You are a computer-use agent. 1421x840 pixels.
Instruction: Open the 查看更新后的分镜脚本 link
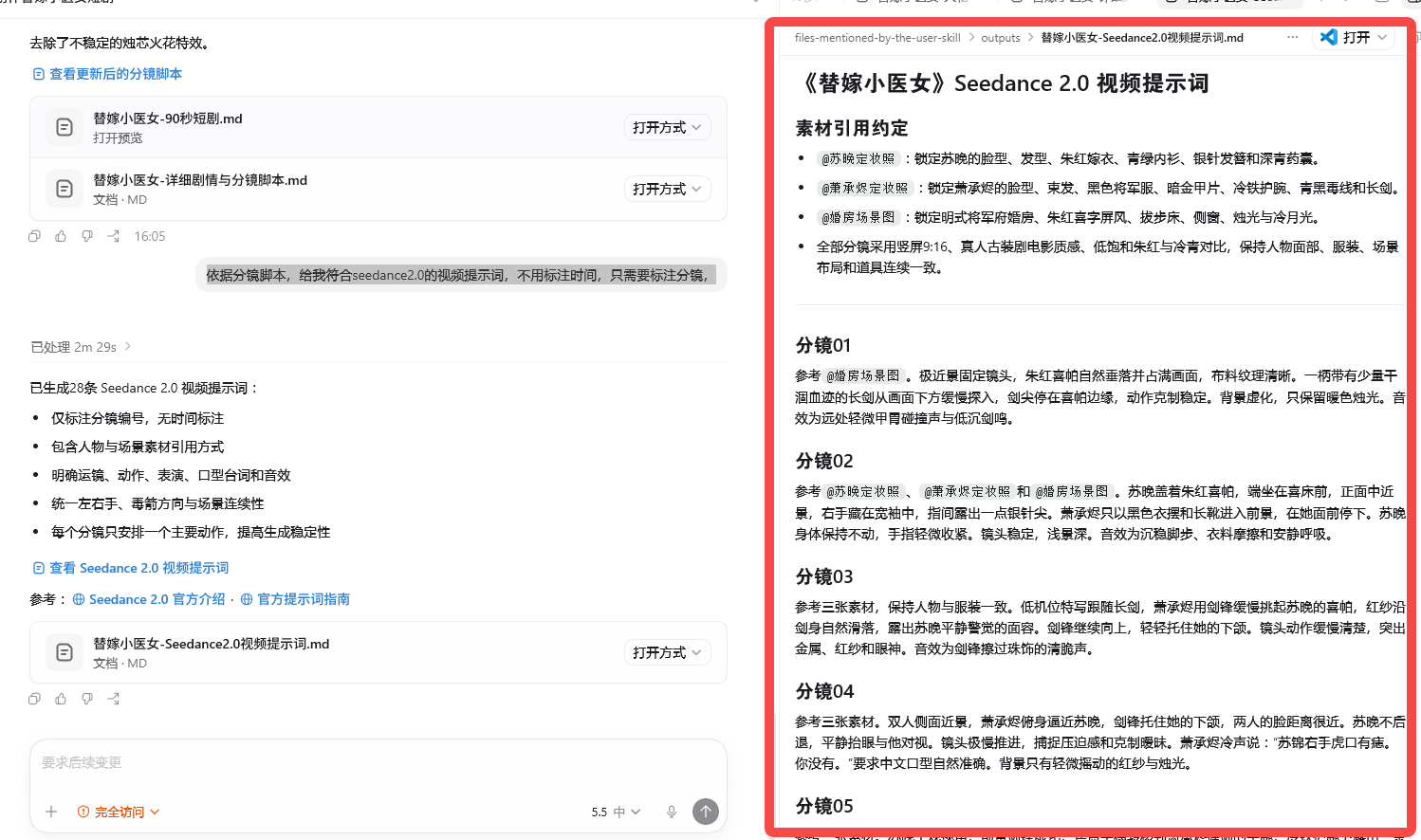[x=107, y=74]
